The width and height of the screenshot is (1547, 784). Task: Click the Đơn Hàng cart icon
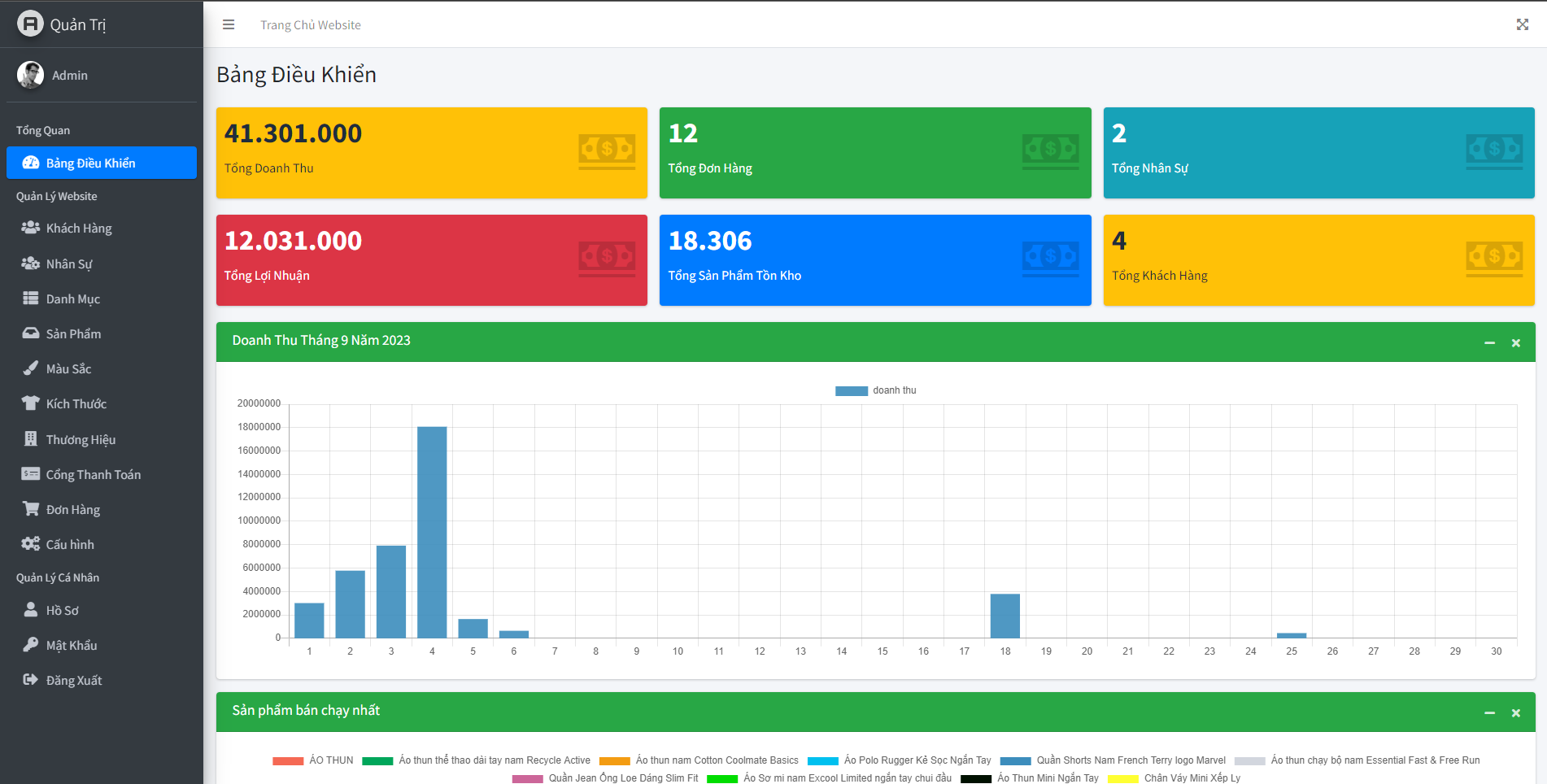pyautogui.click(x=31, y=509)
